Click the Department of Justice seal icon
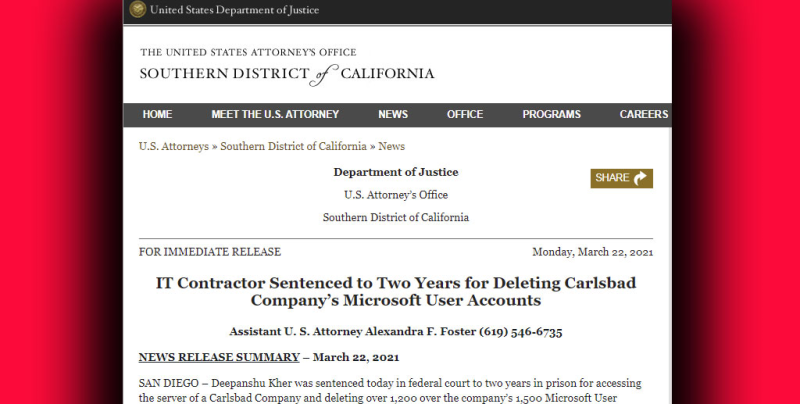The height and width of the screenshot is (404, 800). tap(137, 10)
